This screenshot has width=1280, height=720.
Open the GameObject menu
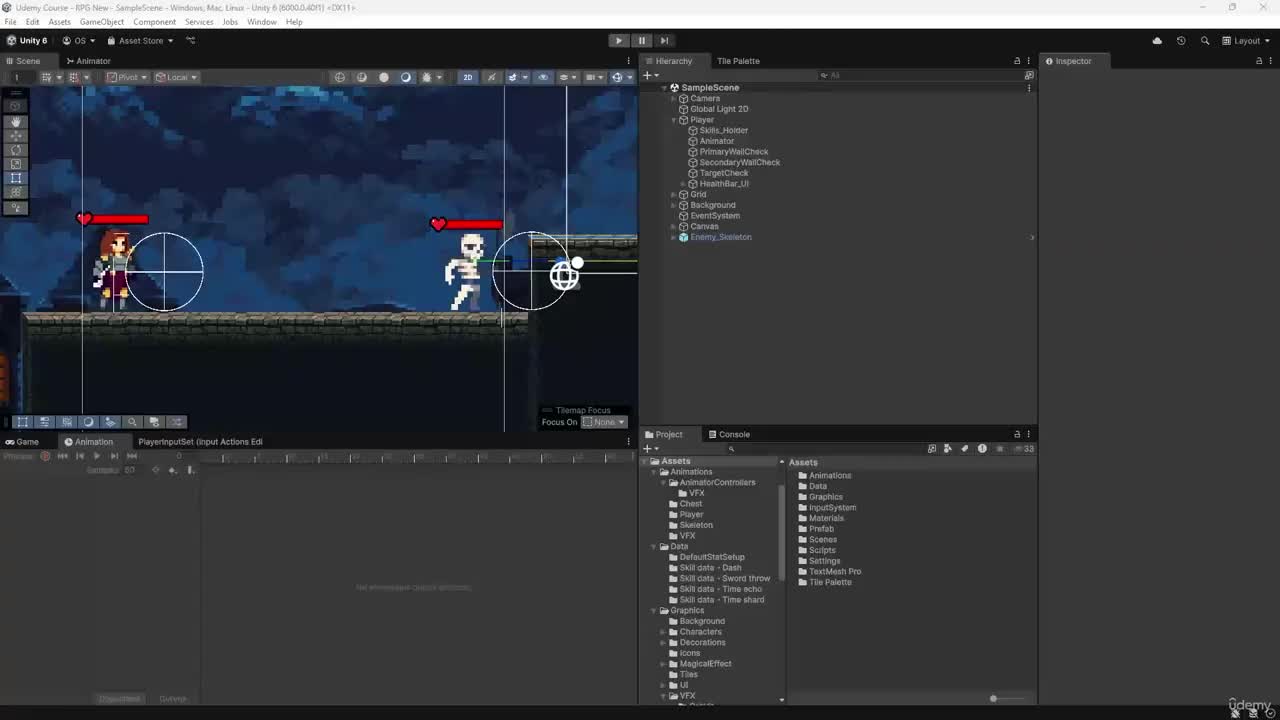pyautogui.click(x=102, y=22)
